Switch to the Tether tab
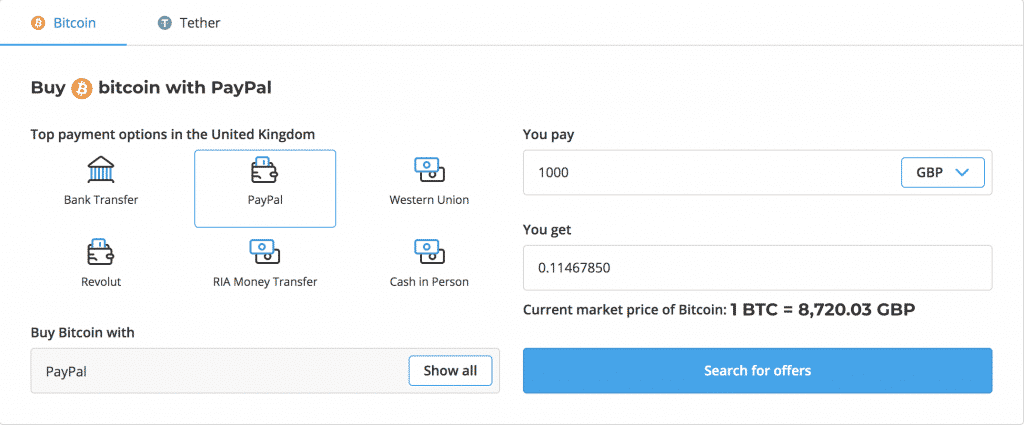The width and height of the screenshot is (1024, 425). 189,23
